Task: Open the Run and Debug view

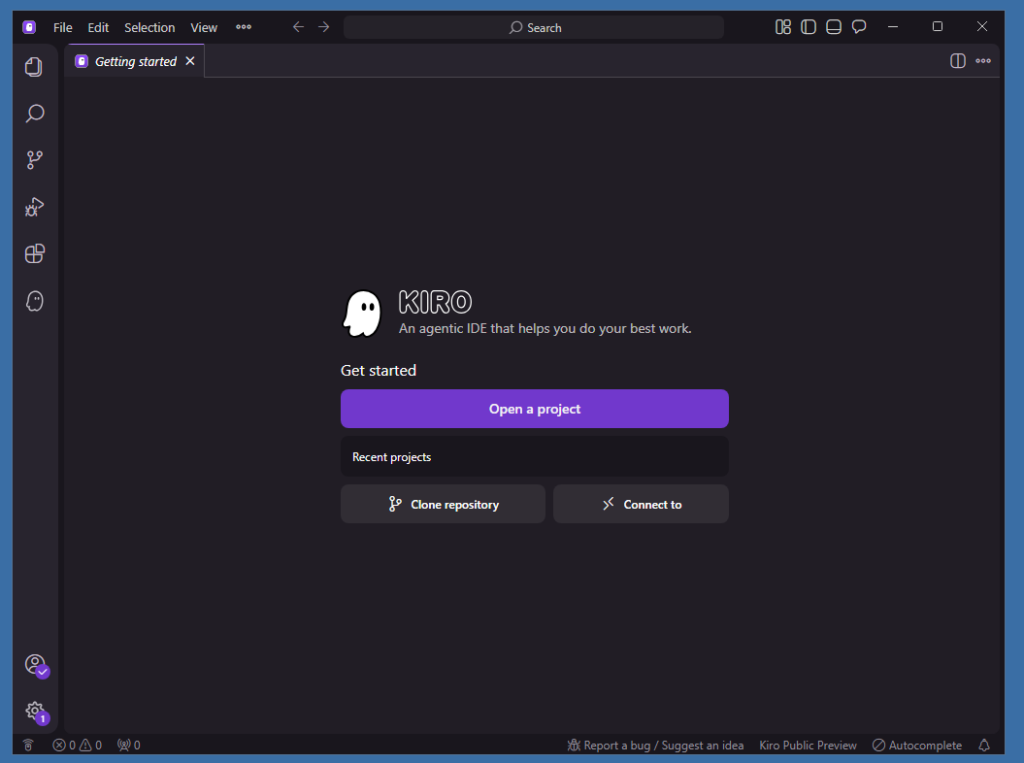Action: (35, 207)
